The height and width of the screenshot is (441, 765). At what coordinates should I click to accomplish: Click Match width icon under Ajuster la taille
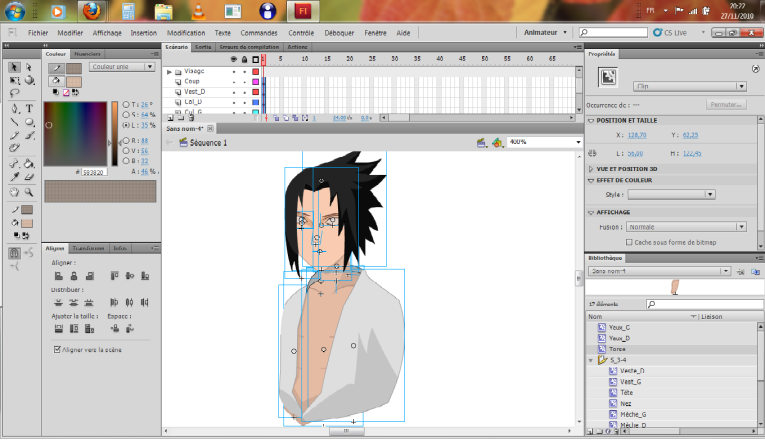click(59, 329)
